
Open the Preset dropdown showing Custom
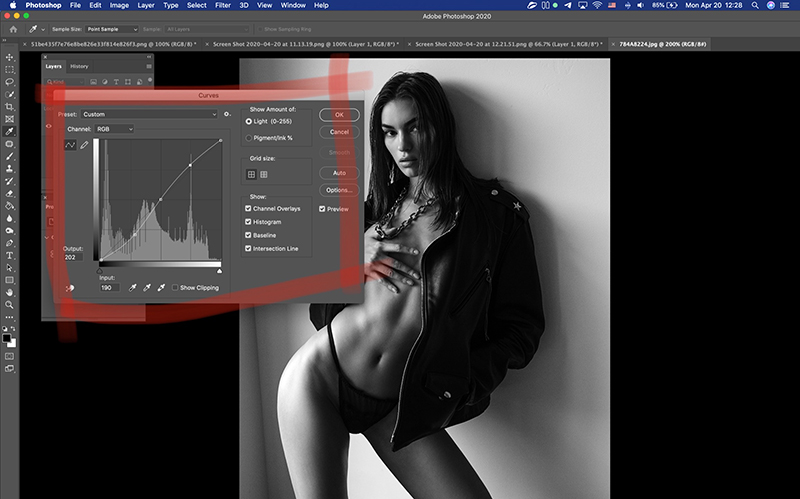[x=149, y=114]
